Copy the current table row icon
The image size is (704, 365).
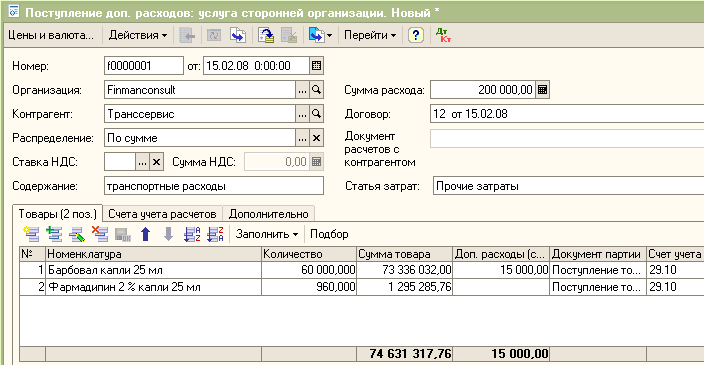tap(54, 234)
